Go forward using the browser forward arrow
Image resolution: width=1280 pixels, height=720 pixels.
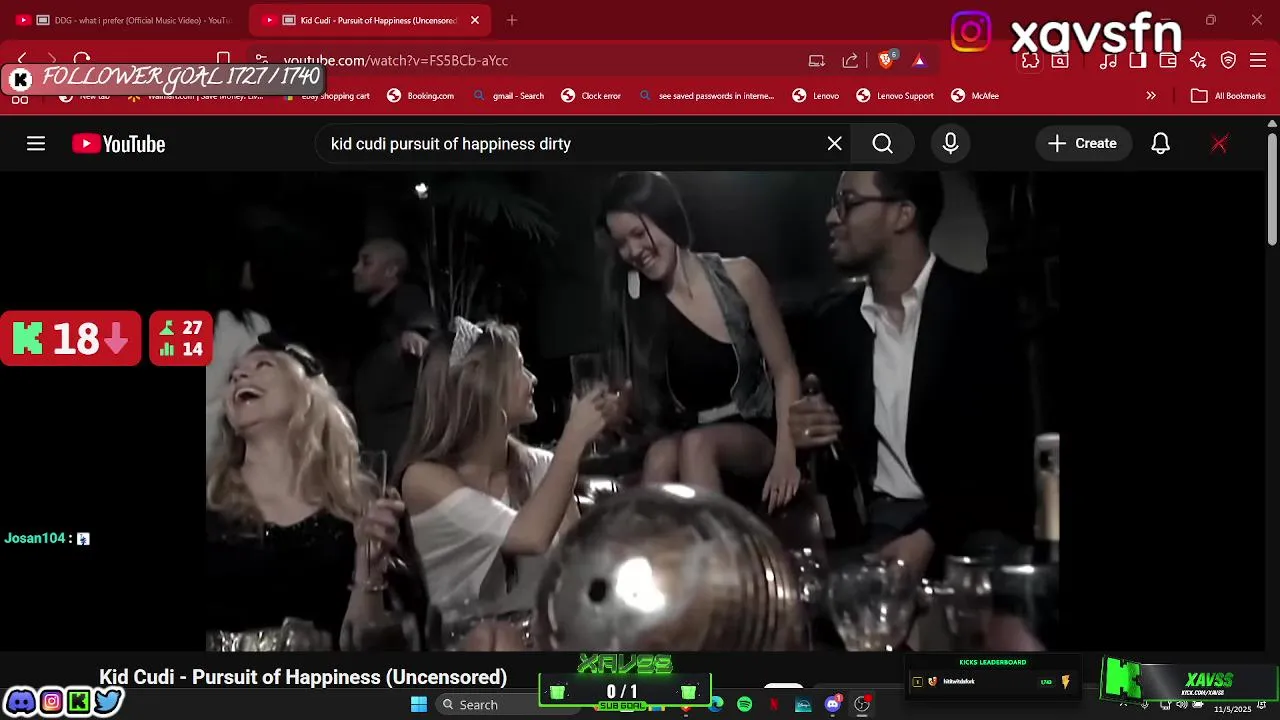[52, 60]
